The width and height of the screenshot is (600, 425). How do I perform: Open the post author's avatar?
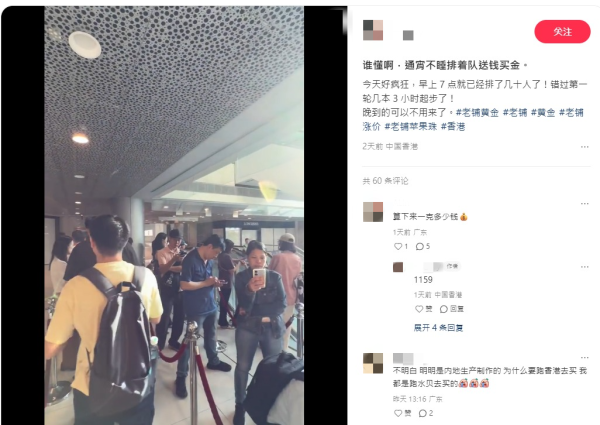click(373, 30)
